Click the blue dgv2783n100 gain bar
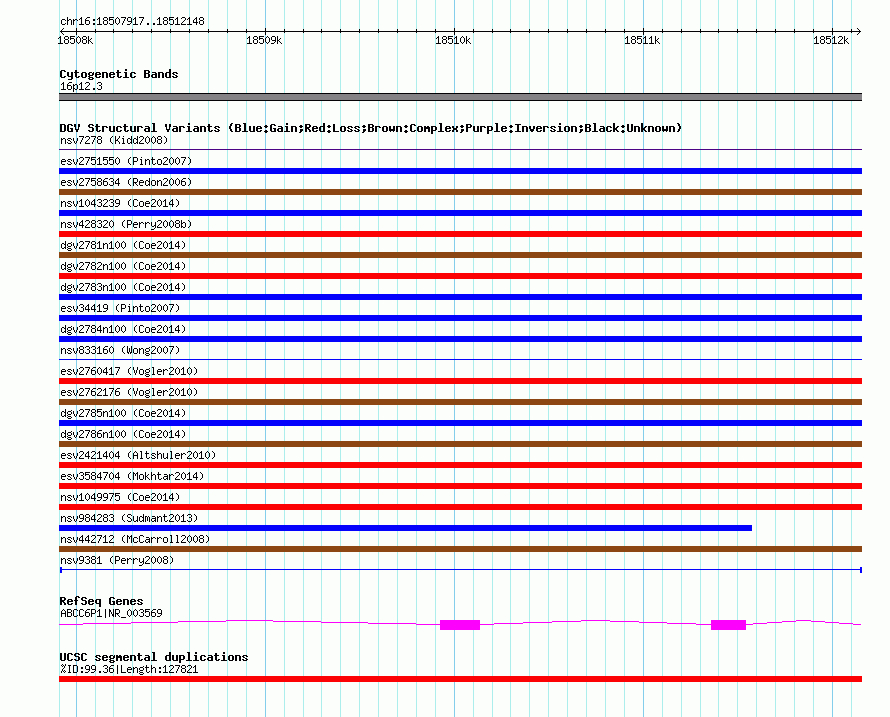 [460, 297]
